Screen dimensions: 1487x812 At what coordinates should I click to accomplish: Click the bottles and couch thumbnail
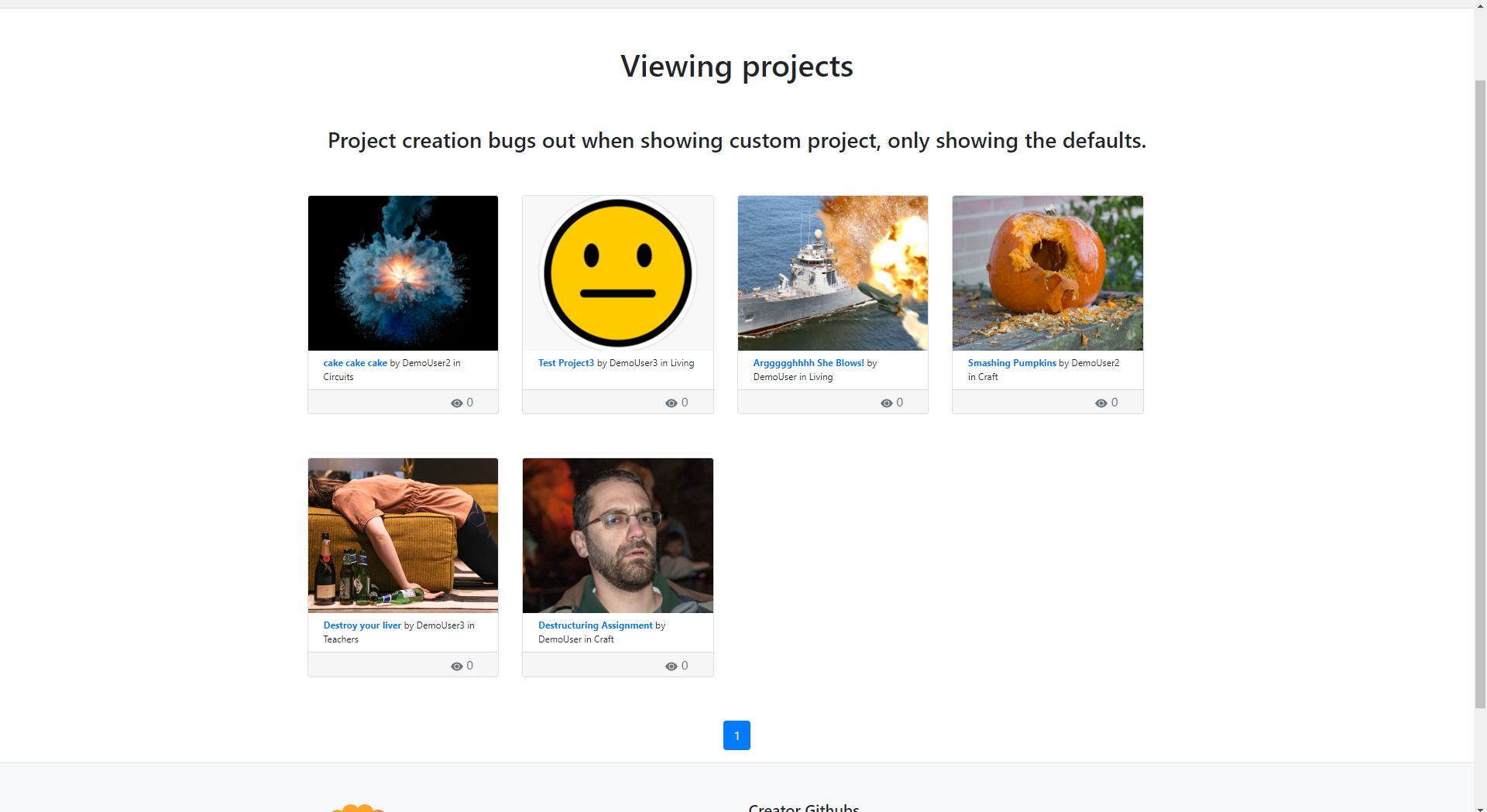(x=403, y=536)
